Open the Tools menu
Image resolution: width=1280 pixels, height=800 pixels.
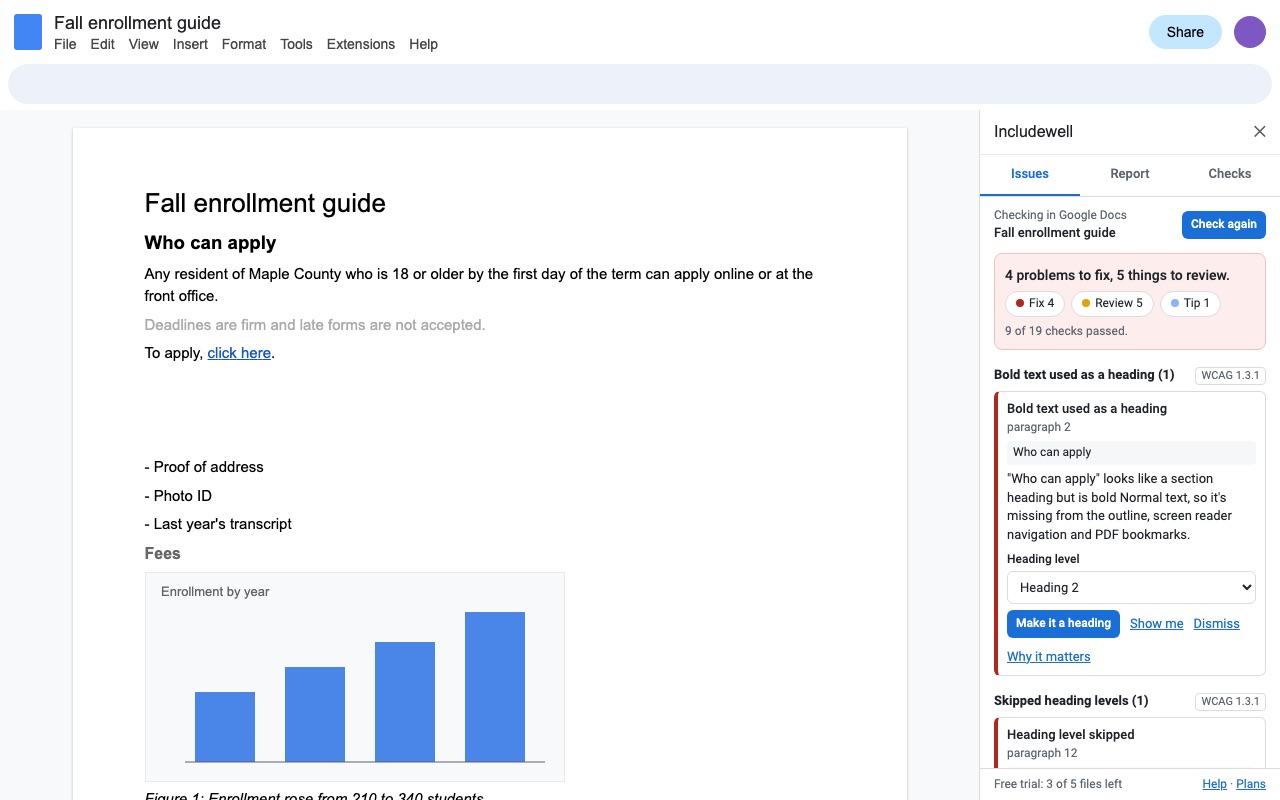(296, 44)
